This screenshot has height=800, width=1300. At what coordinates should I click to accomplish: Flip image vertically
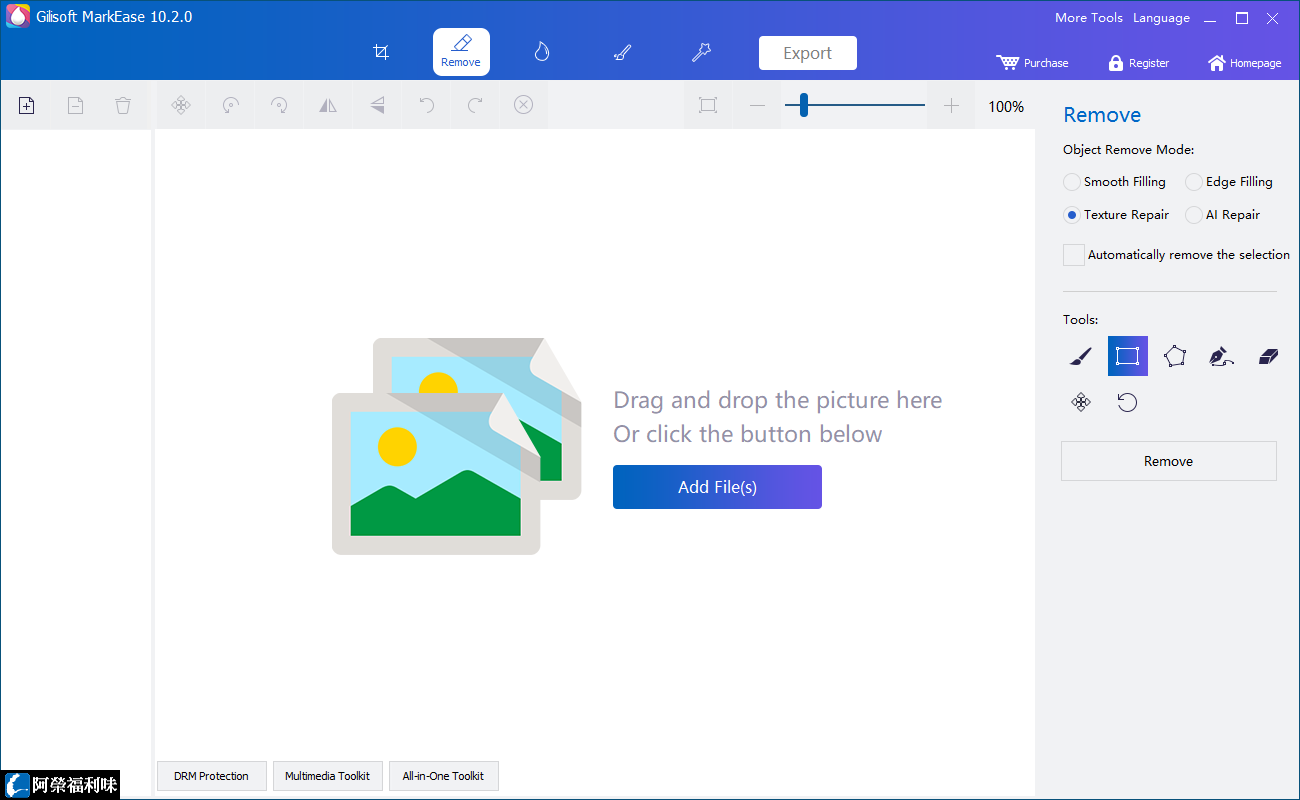click(x=377, y=105)
